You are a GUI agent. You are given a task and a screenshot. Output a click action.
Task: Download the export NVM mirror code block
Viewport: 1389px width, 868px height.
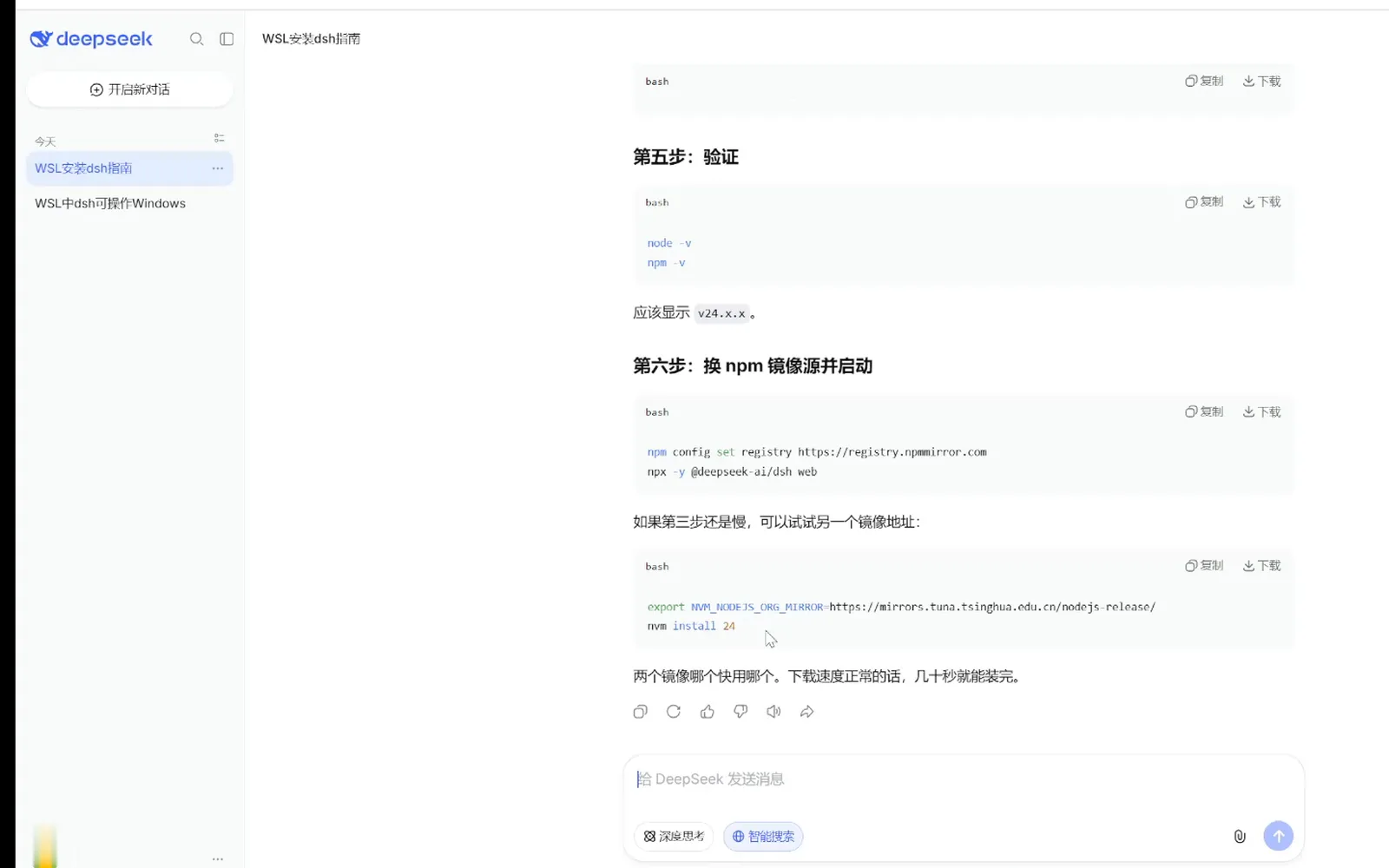click(x=1262, y=565)
